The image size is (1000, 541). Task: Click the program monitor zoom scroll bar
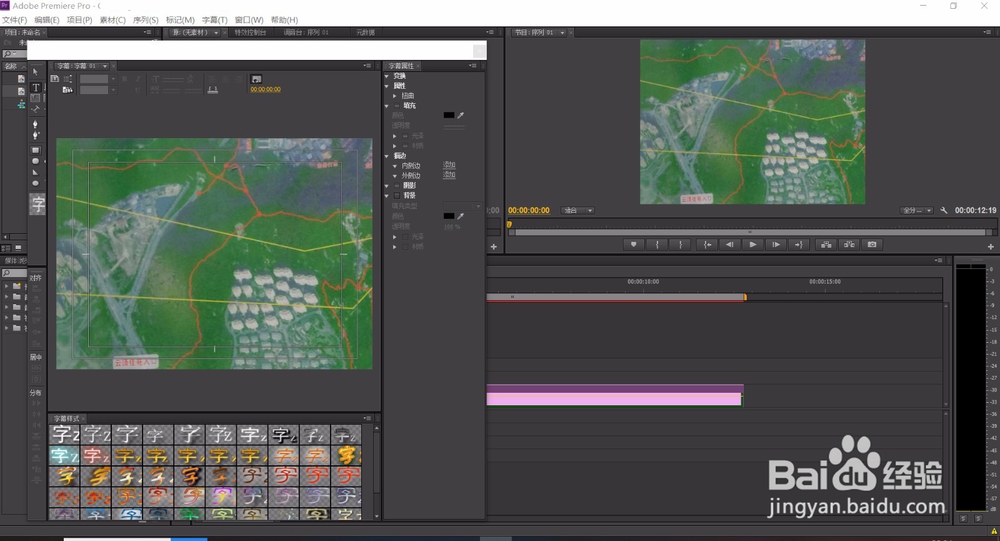tap(750, 232)
